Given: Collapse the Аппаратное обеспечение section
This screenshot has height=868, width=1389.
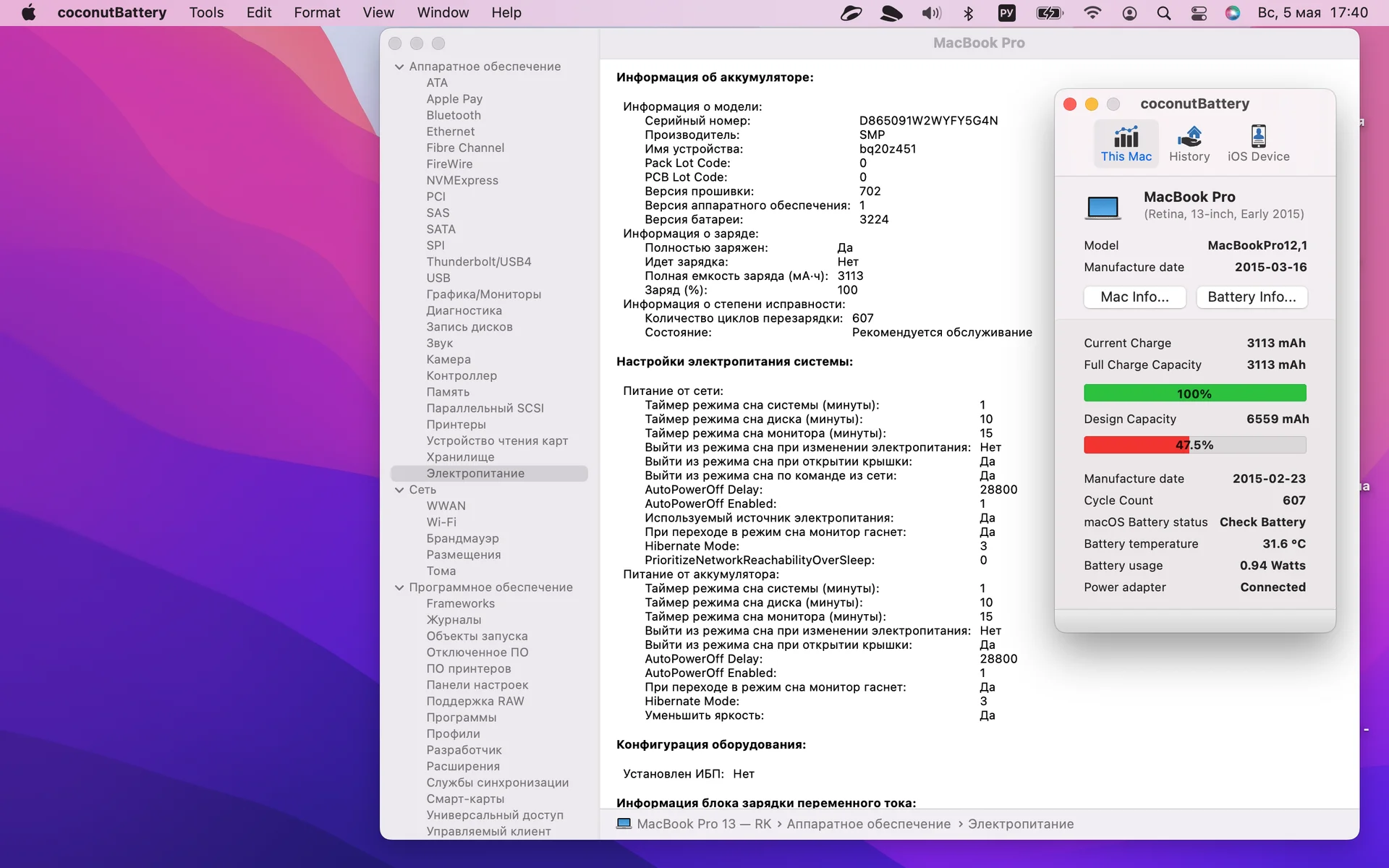Looking at the screenshot, I should [399, 67].
